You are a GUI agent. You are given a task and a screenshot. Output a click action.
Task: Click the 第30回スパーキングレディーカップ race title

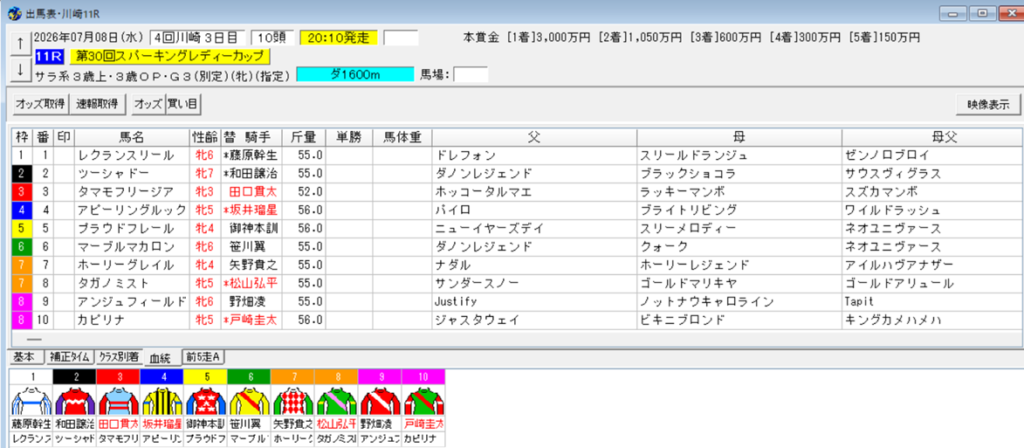(170, 56)
